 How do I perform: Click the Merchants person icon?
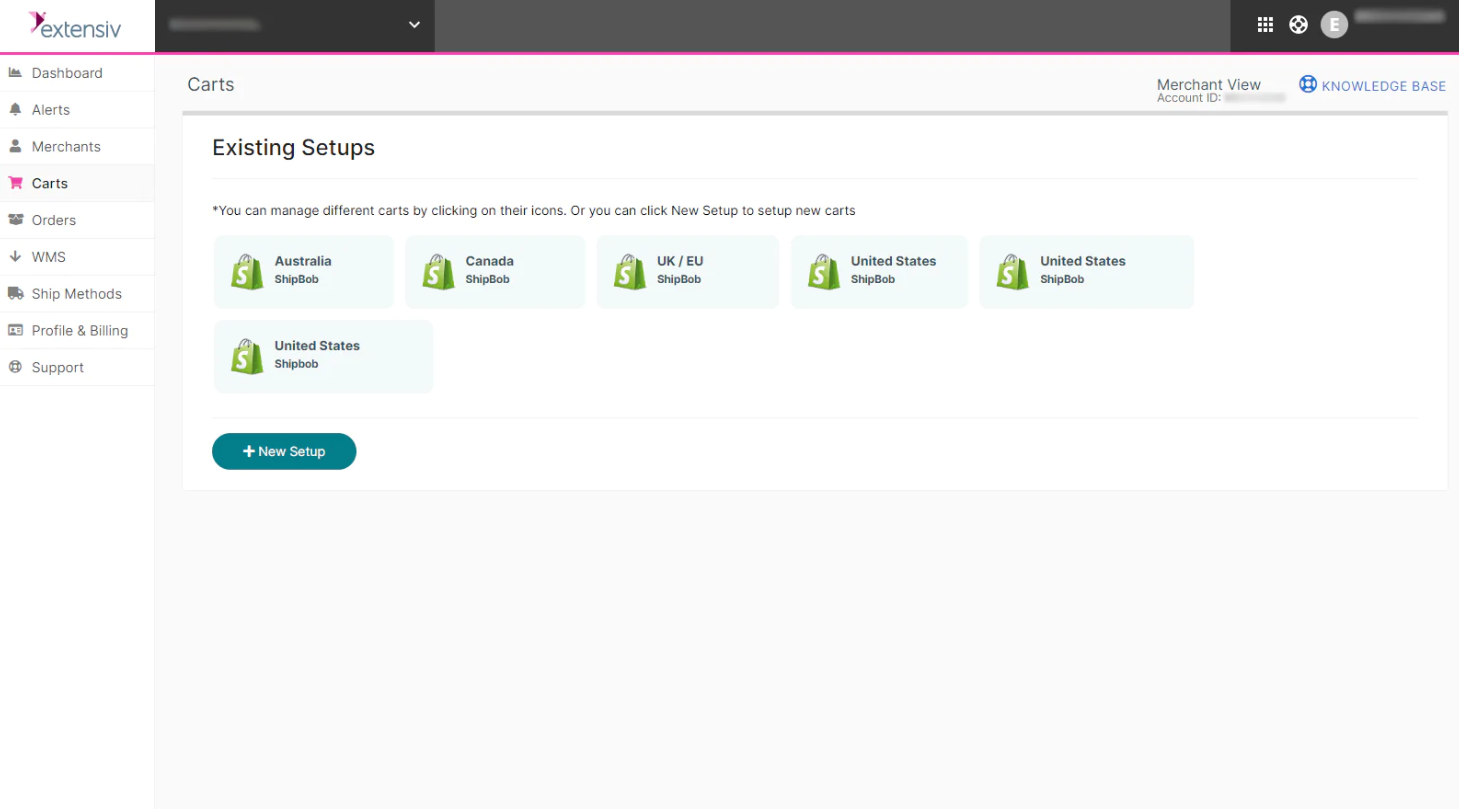(16, 145)
